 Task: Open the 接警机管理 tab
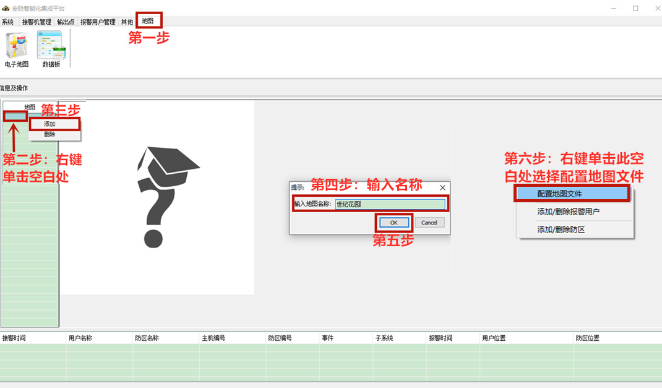[36, 22]
